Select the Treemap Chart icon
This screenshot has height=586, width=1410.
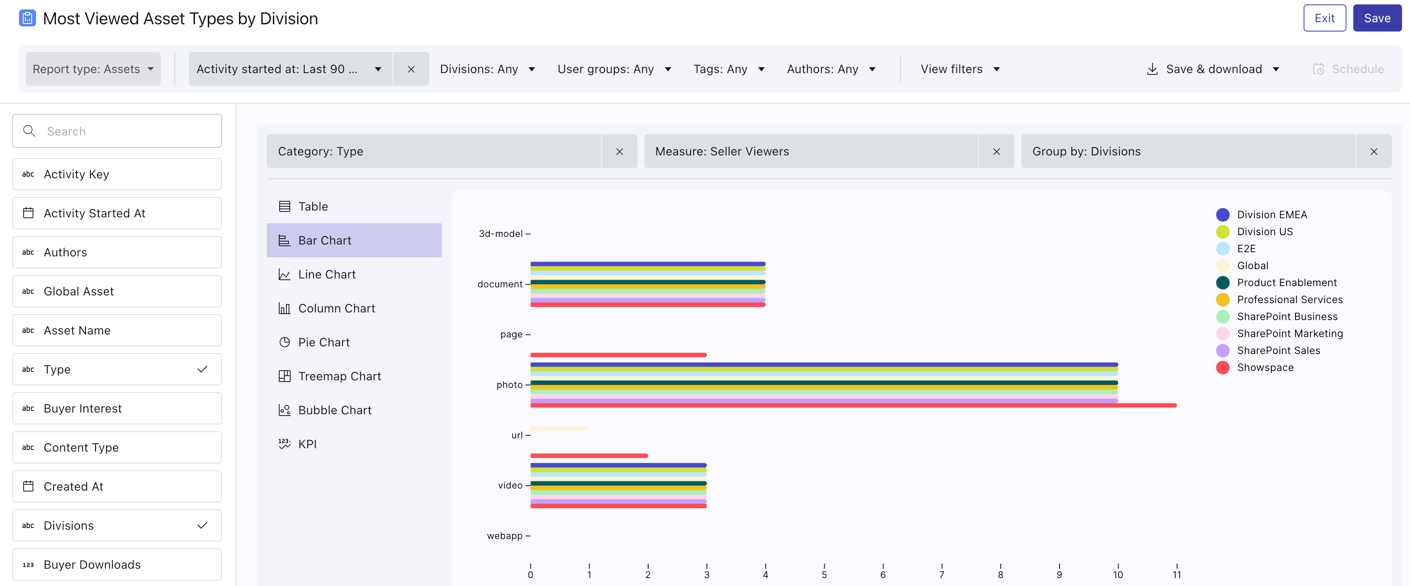point(285,376)
